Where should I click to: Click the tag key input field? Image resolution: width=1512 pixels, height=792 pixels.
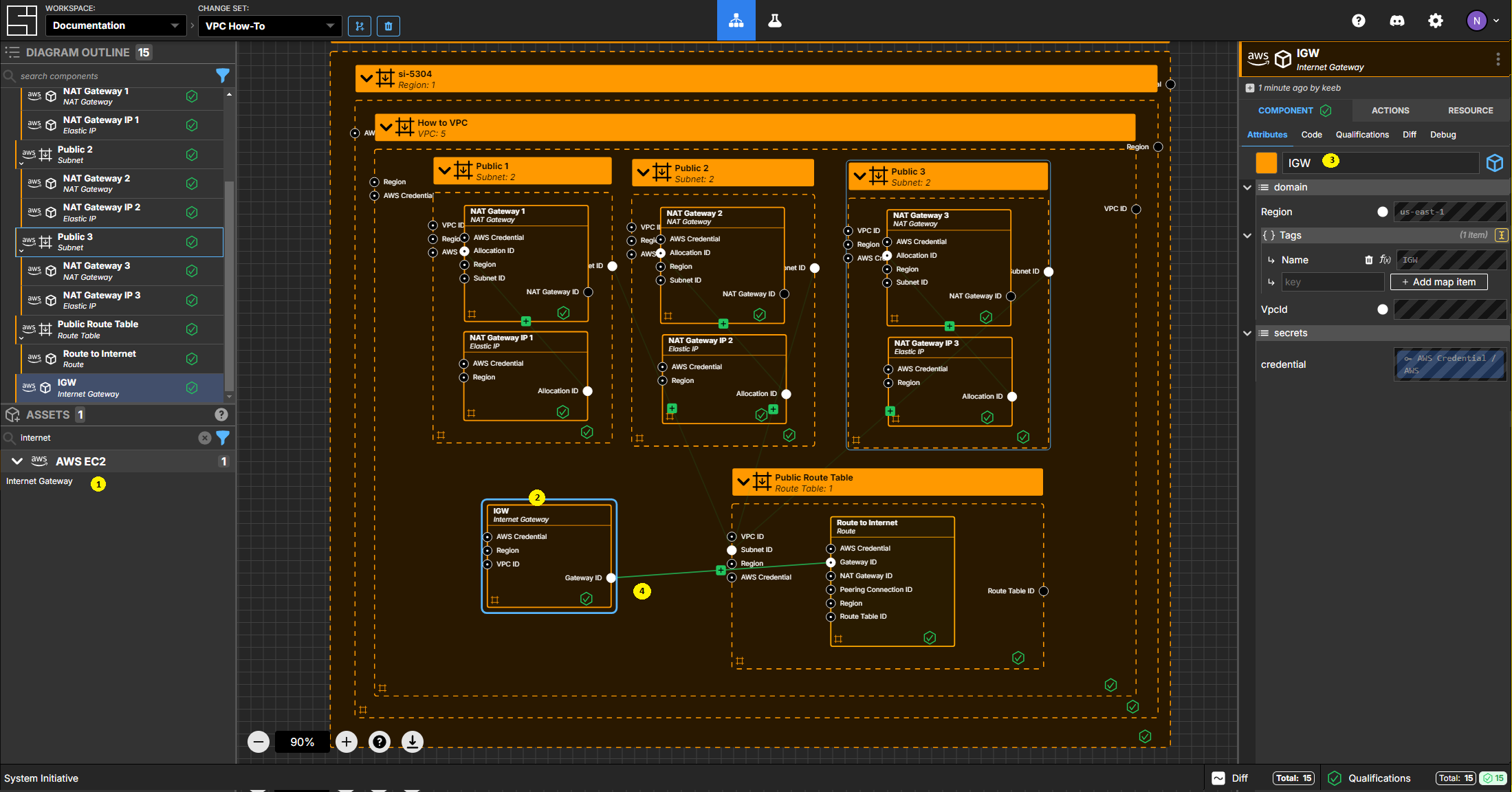[x=1333, y=282]
